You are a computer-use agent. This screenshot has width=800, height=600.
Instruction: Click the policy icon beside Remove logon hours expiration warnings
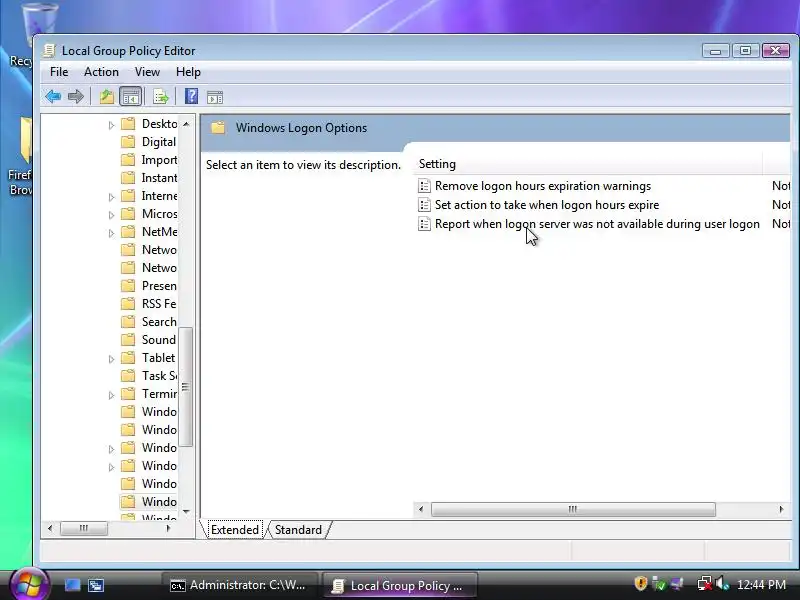(x=424, y=186)
